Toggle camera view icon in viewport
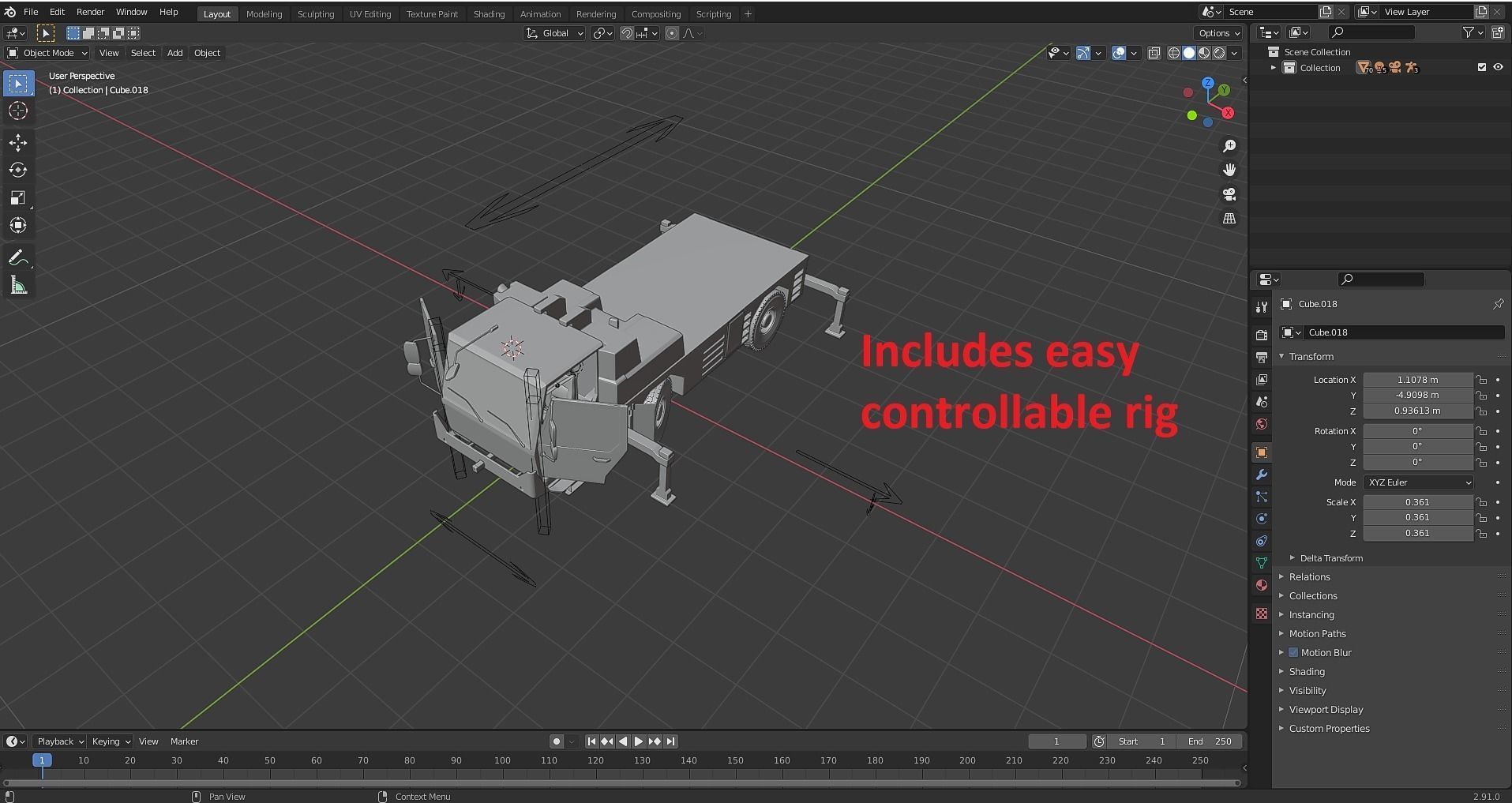Image resolution: width=1512 pixels, height=803 pixels. click(x=1229, y=194)
